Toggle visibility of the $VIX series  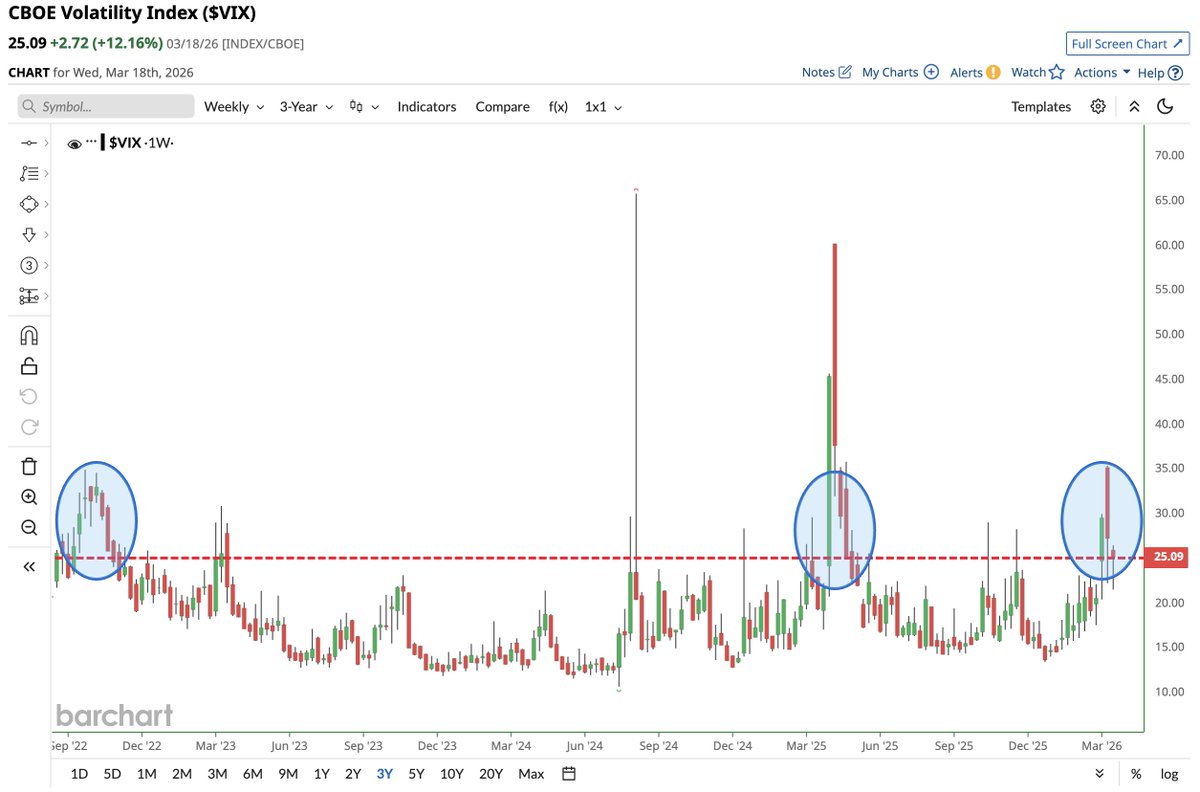coord(74,143)
